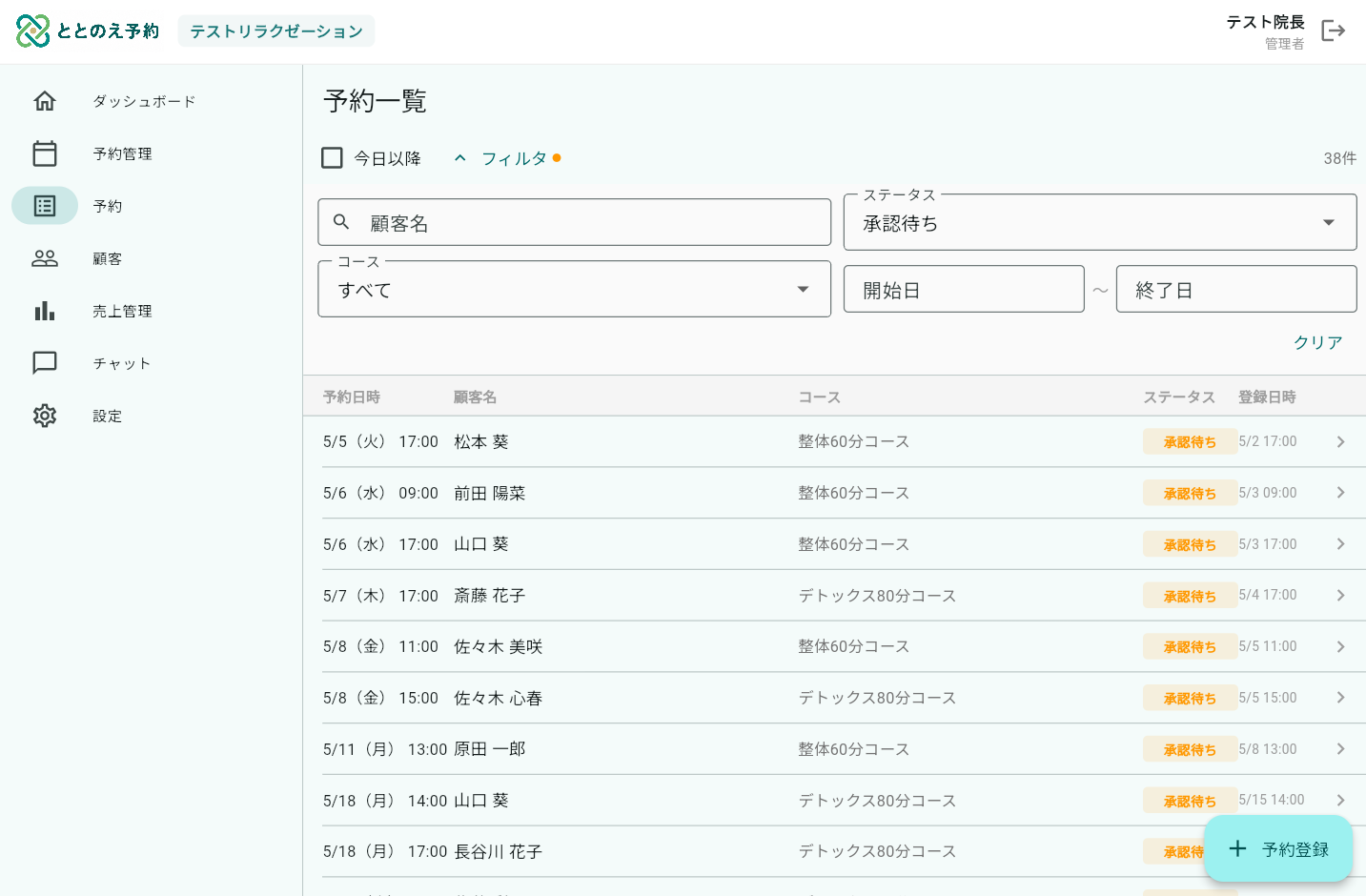
Task: Open row arrow for 佐々木 心春 reservation
Action: (x=1340, y=698)
